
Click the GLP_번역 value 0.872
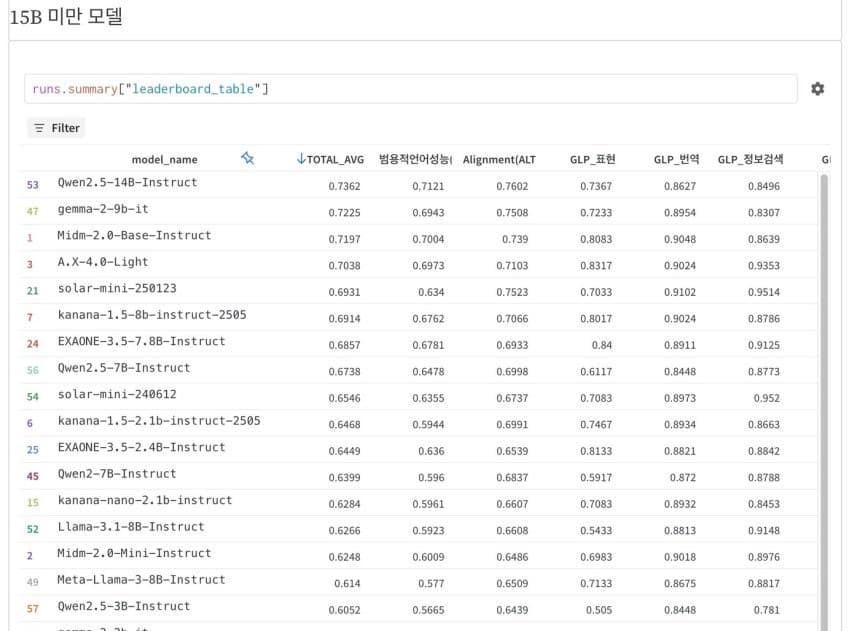[682, 478]
